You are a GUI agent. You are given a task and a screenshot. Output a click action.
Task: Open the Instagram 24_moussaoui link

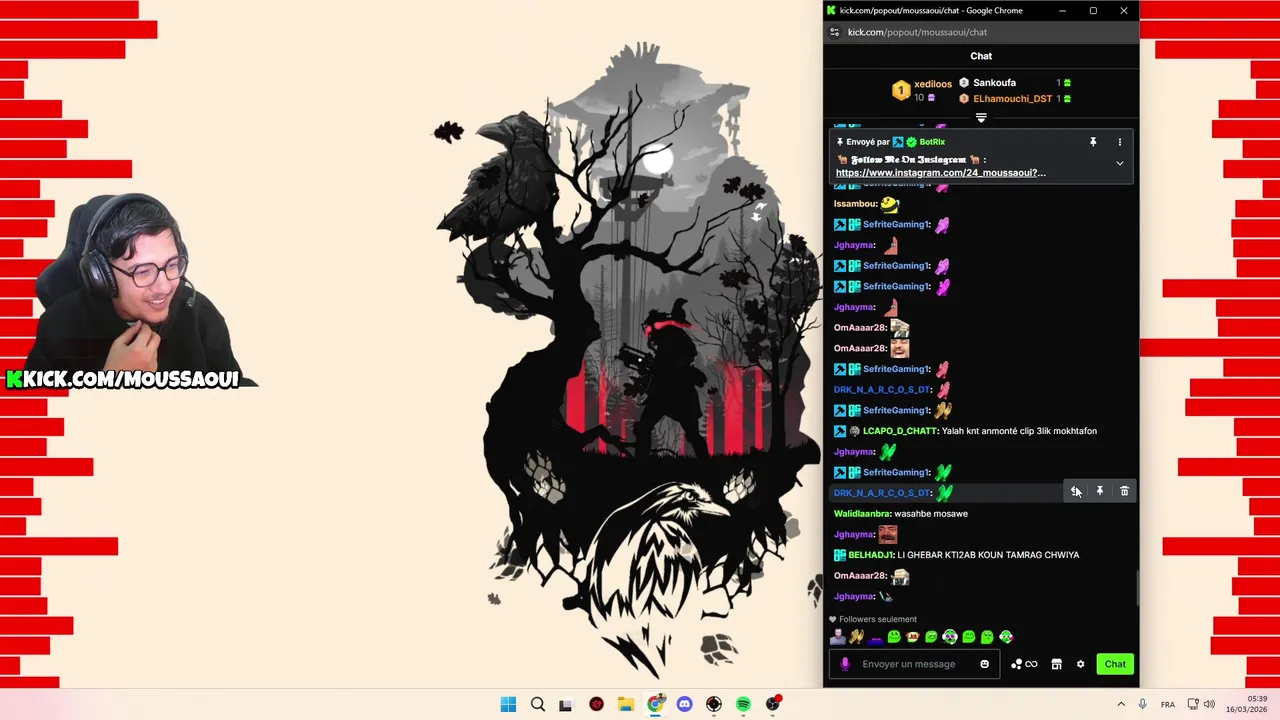point(940,173)
